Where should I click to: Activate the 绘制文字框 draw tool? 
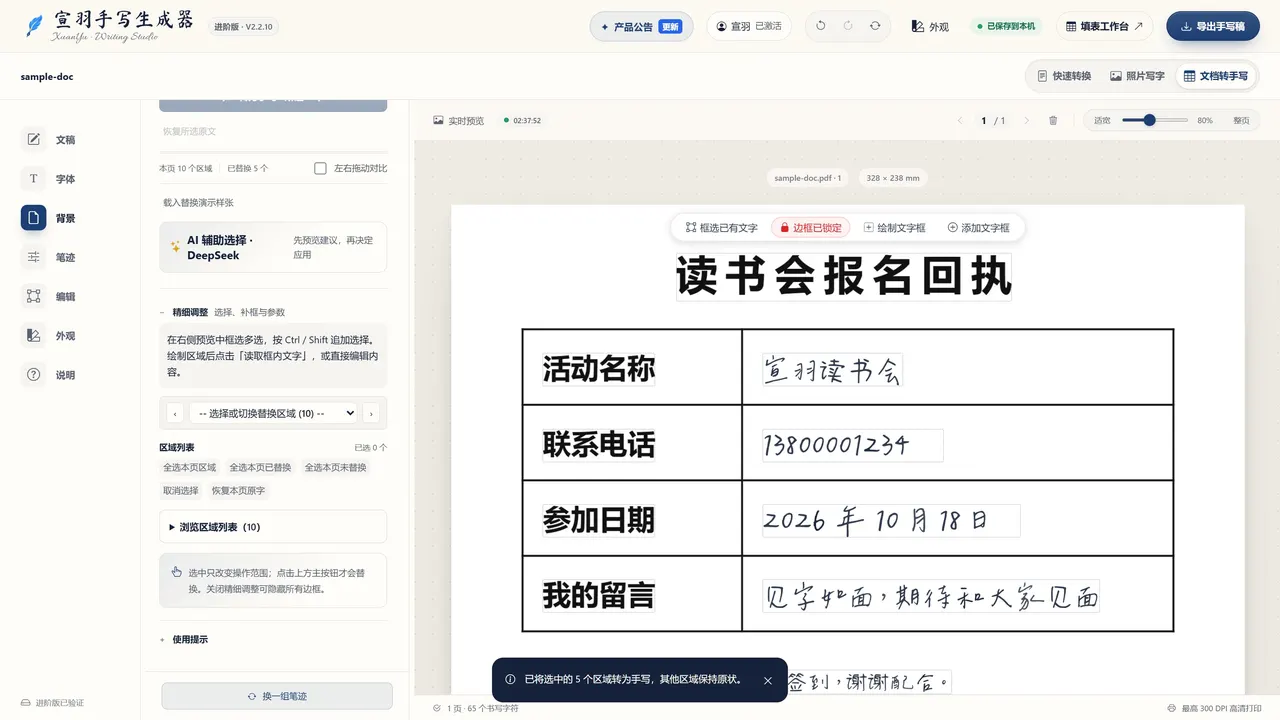point(895,228)
